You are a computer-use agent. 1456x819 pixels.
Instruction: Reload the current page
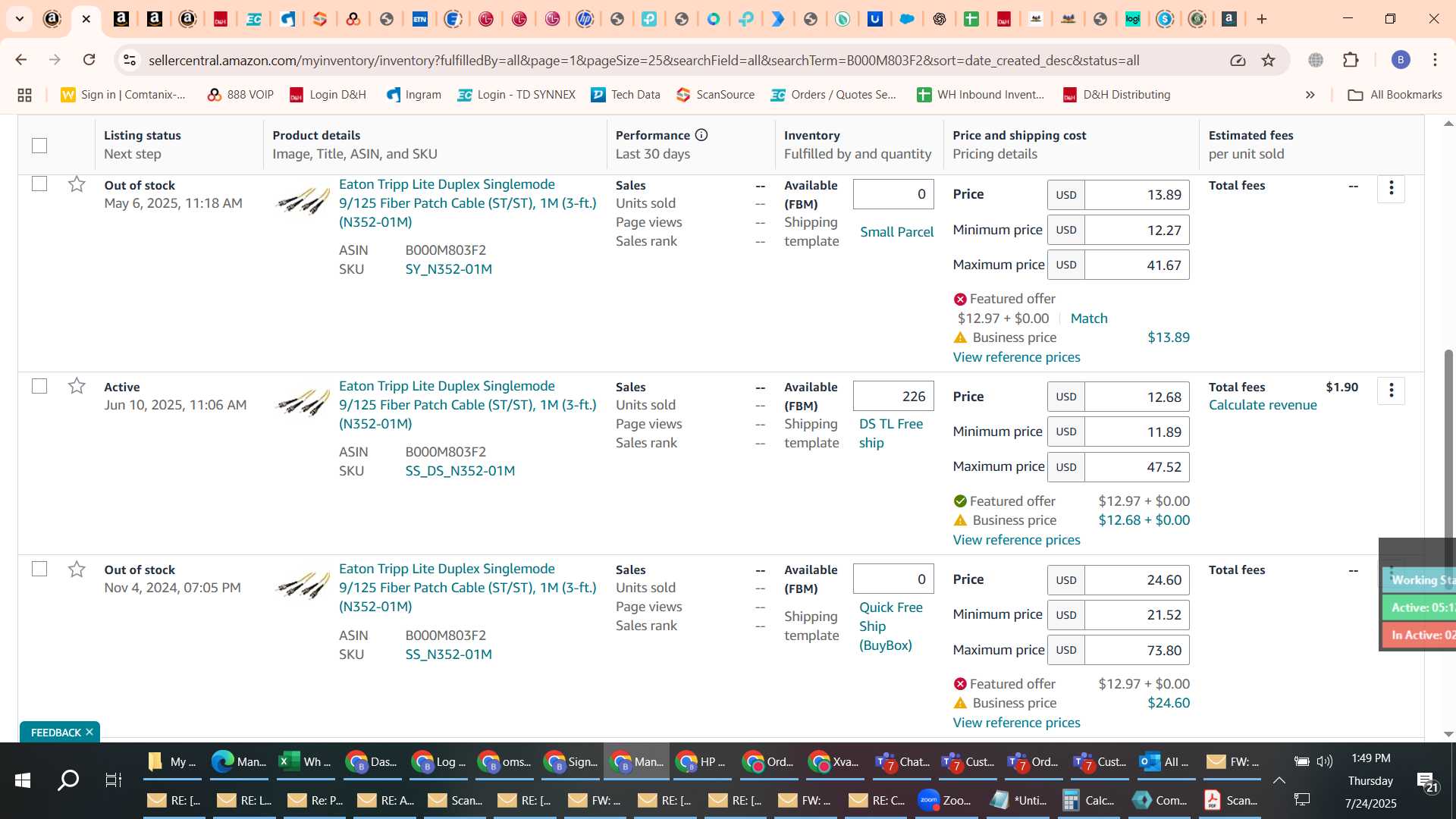click(89, 60)
